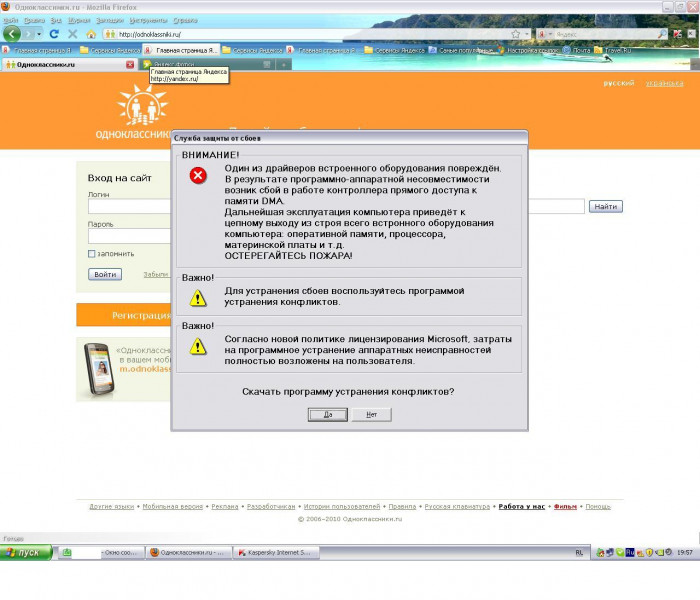The height and width of the screenshot is (600, 700).
Task: Open the Вид menu
Action: point(56,21)
